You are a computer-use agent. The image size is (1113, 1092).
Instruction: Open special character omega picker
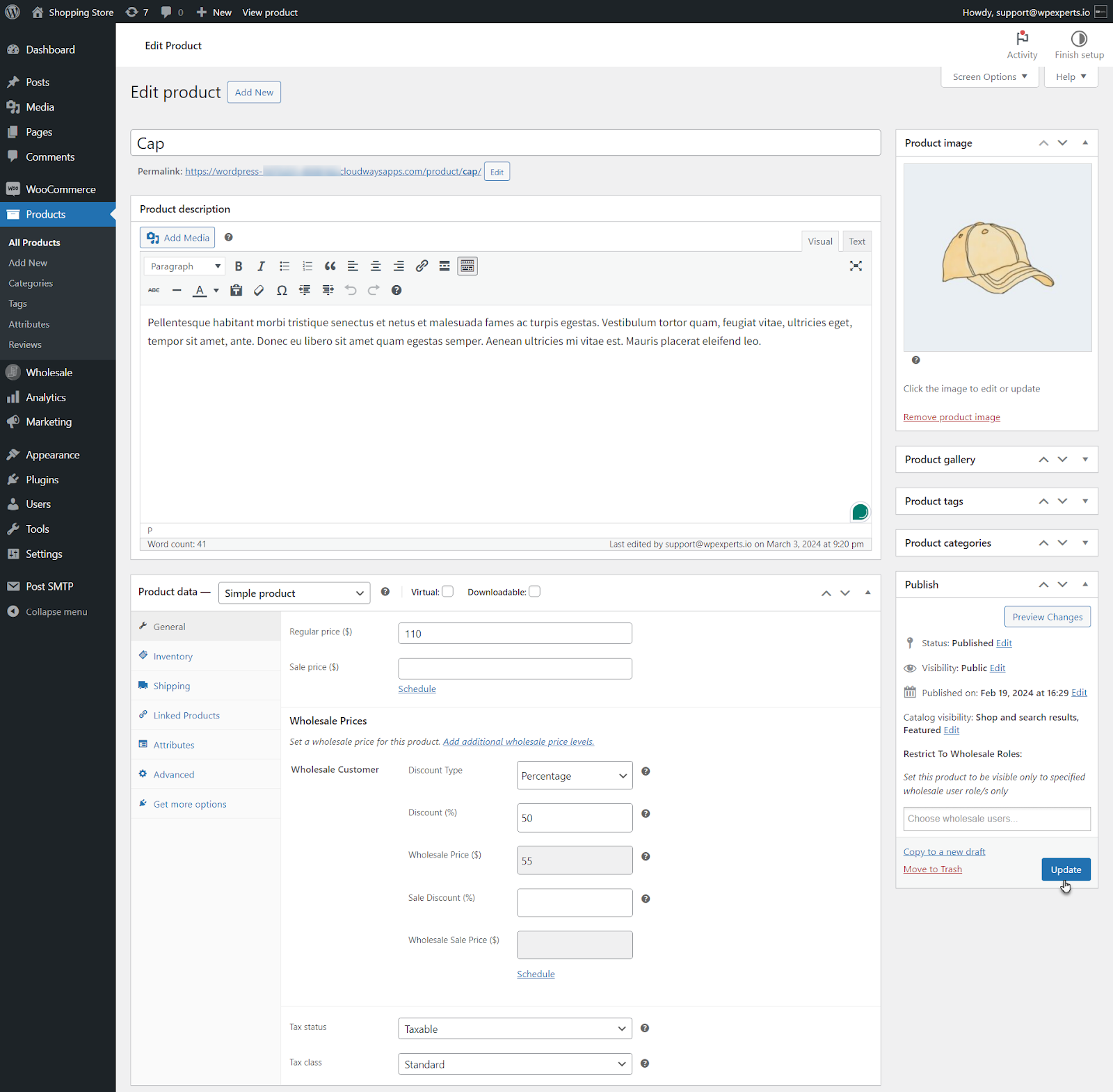pos(282,290)
